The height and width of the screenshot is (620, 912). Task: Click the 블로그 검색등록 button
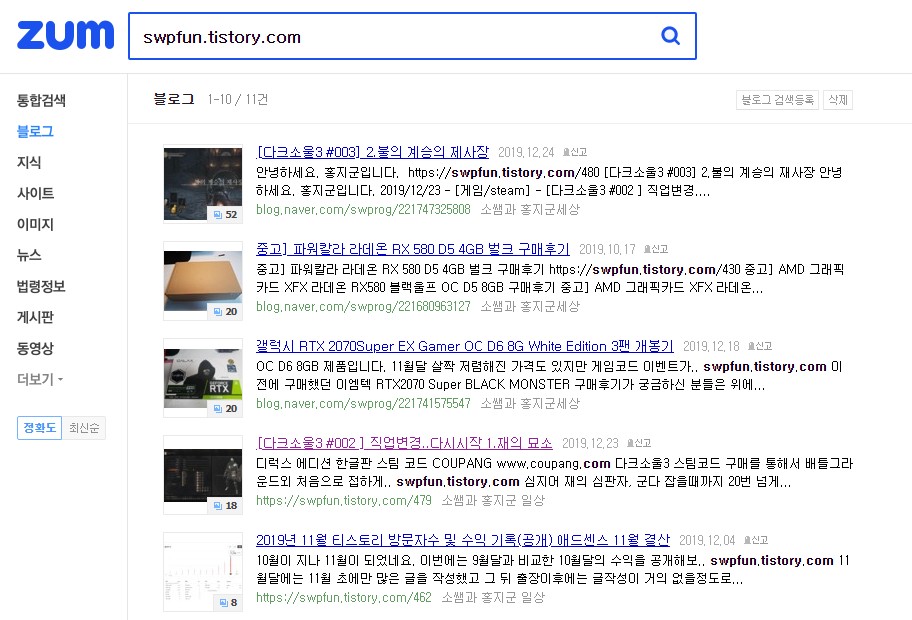click(777, 100)
